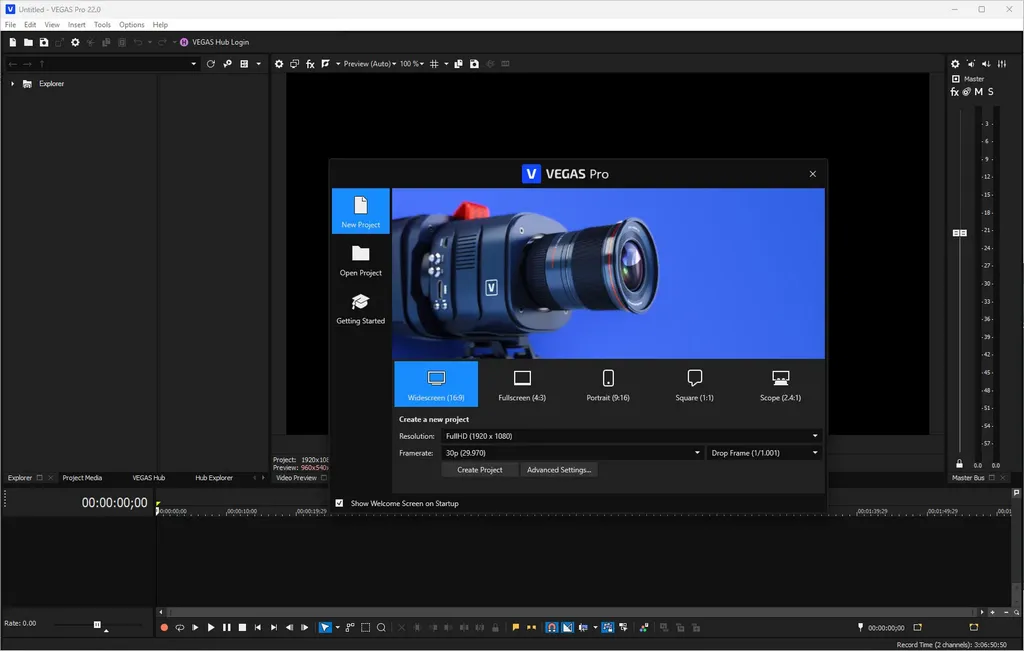Viewport: 1024px width, 651px height.
Task: Open the Insert menu
Action: [76, 25]
